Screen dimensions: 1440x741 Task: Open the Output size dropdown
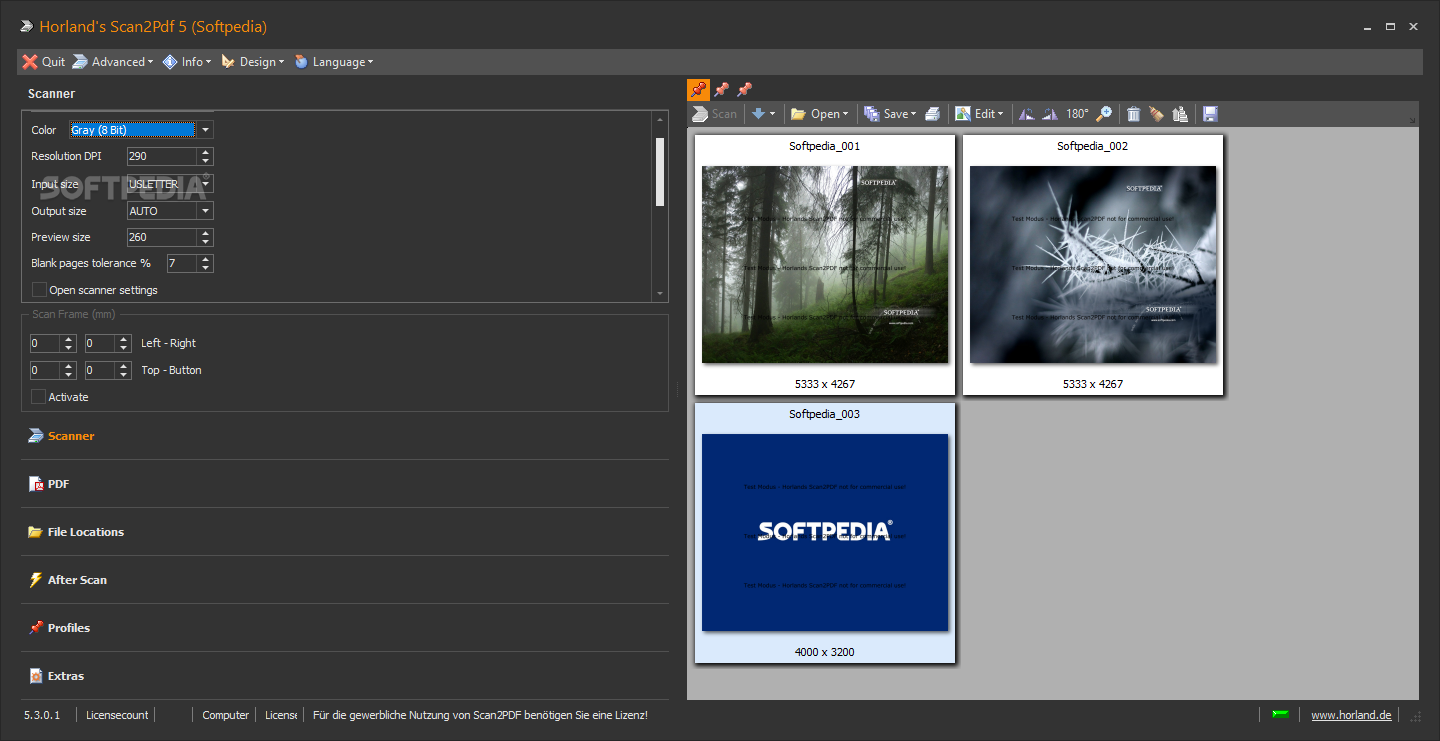(x=205, y=211)
